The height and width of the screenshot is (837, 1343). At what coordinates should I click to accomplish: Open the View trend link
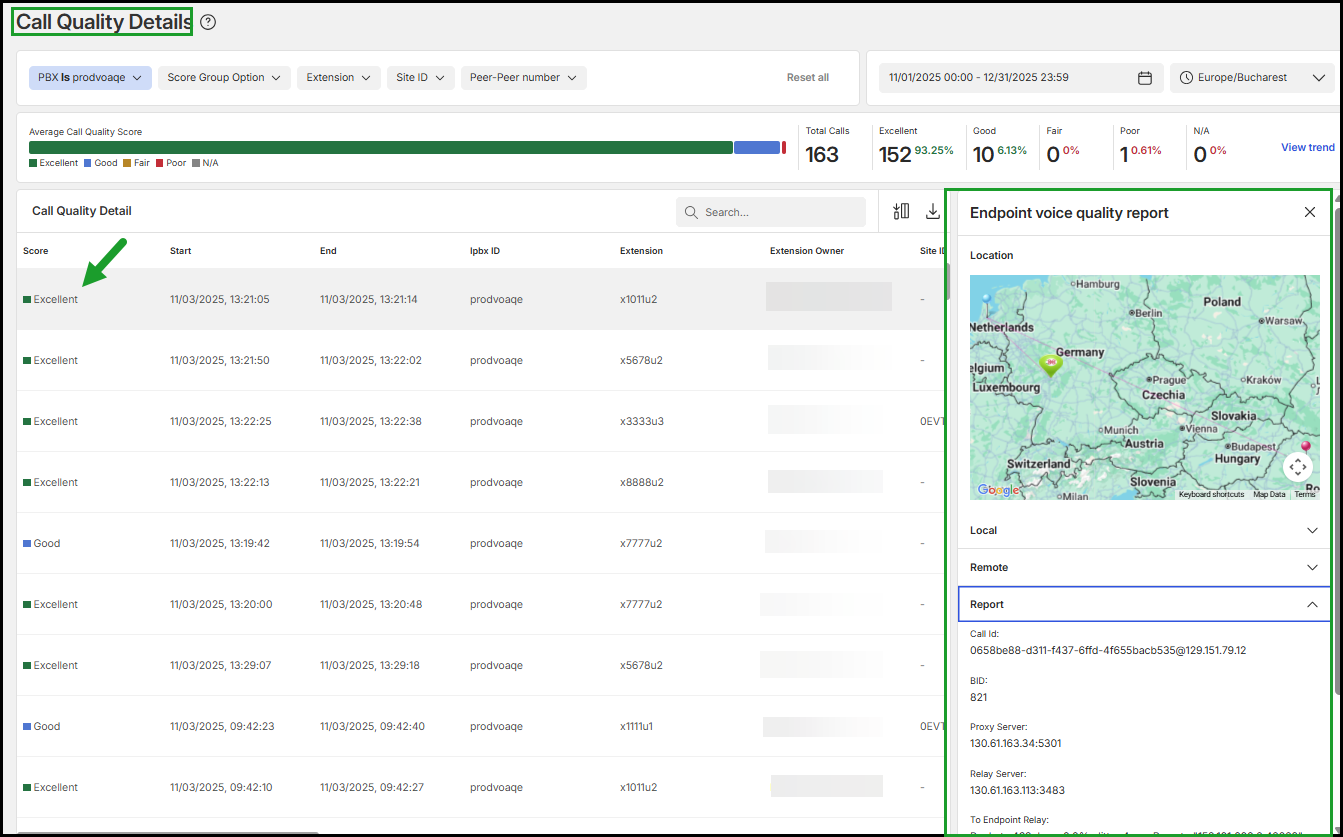pyautogui.click(x=1307, y=147)
